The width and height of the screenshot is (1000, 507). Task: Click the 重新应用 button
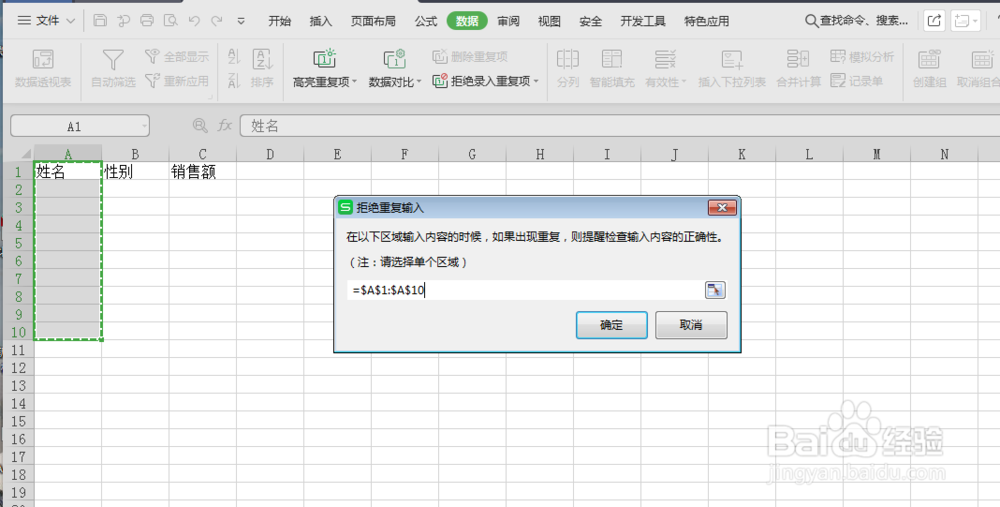coord(177,81)
